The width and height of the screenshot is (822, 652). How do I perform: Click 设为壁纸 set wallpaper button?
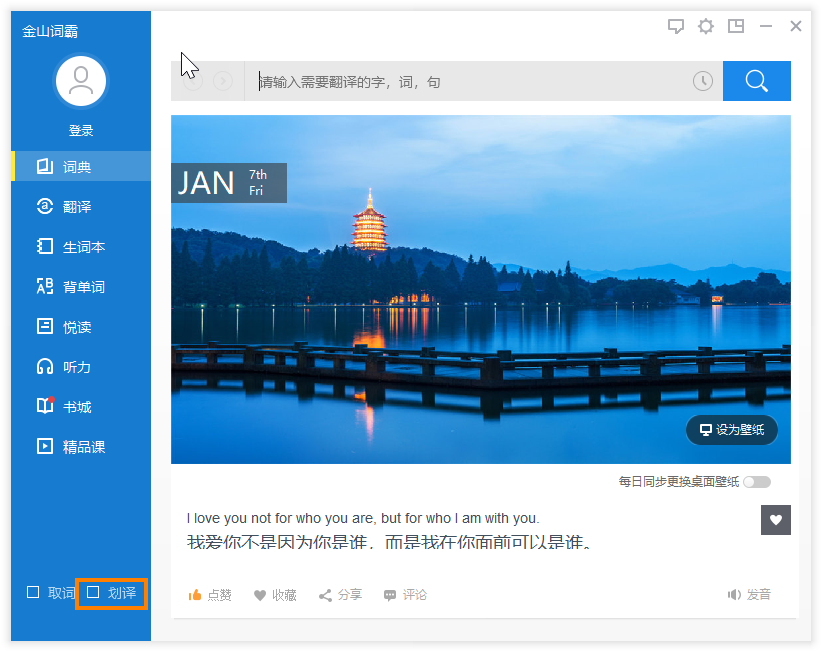click(732, 430)
